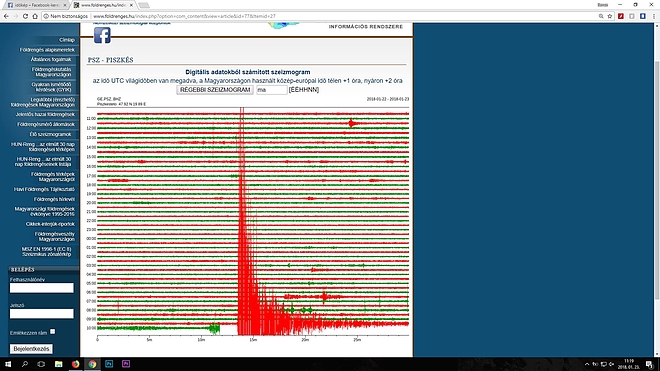Open the Chrome three-dot menu
660x371 pixels.
click(x=654, y=16)
